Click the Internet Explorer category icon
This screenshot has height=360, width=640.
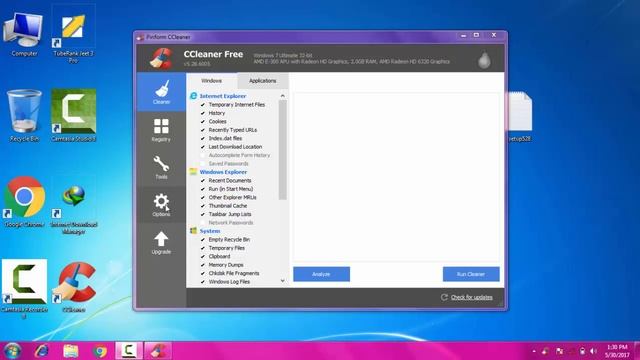(x=193, y=96)
